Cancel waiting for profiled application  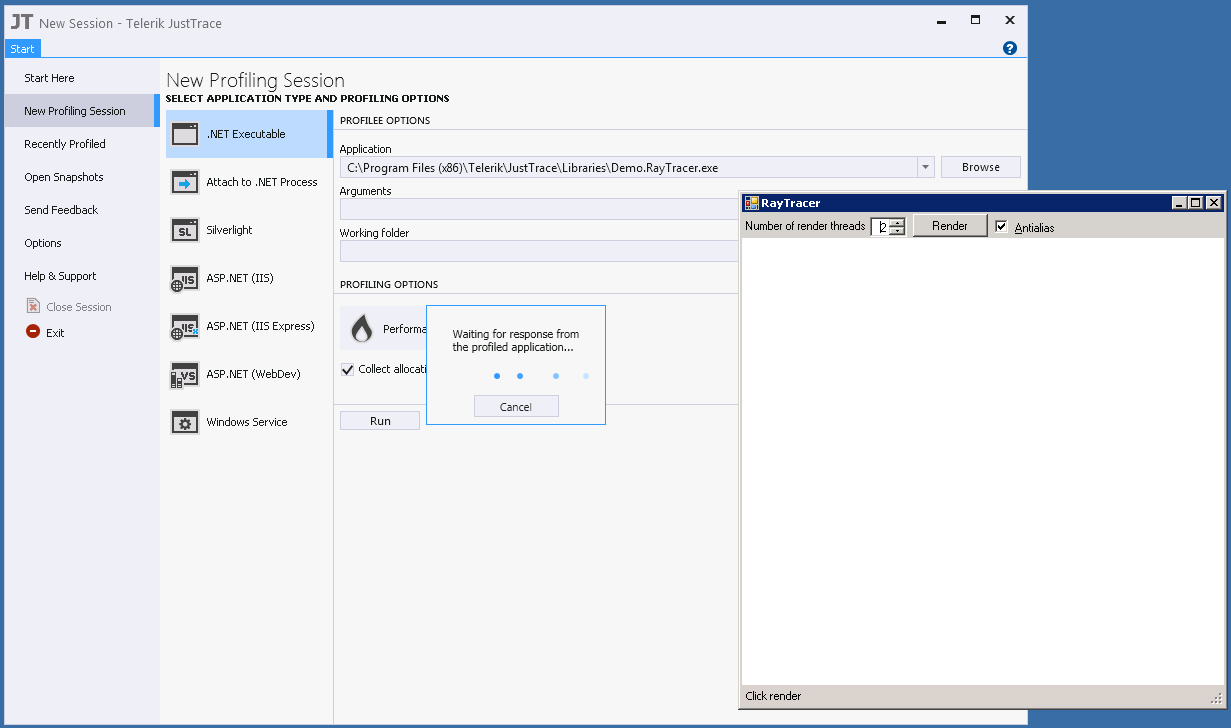(516, 406)
